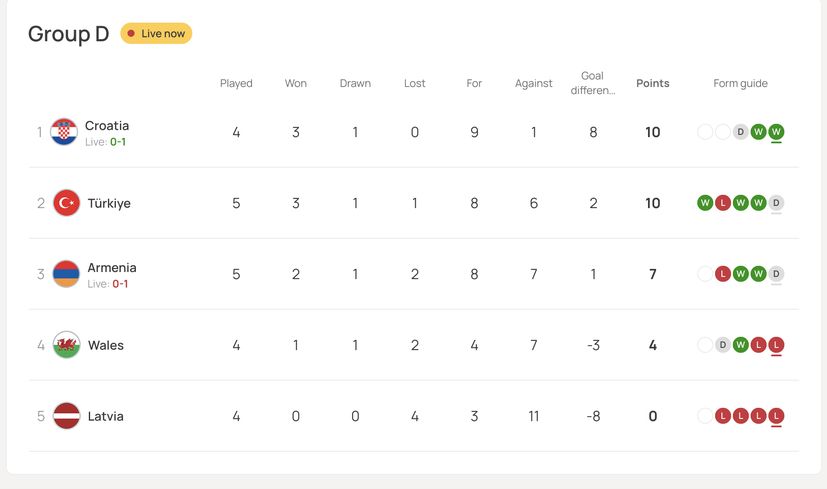Click the Croatia flag icon
827x489 pixels.
(x=64, y=132)
